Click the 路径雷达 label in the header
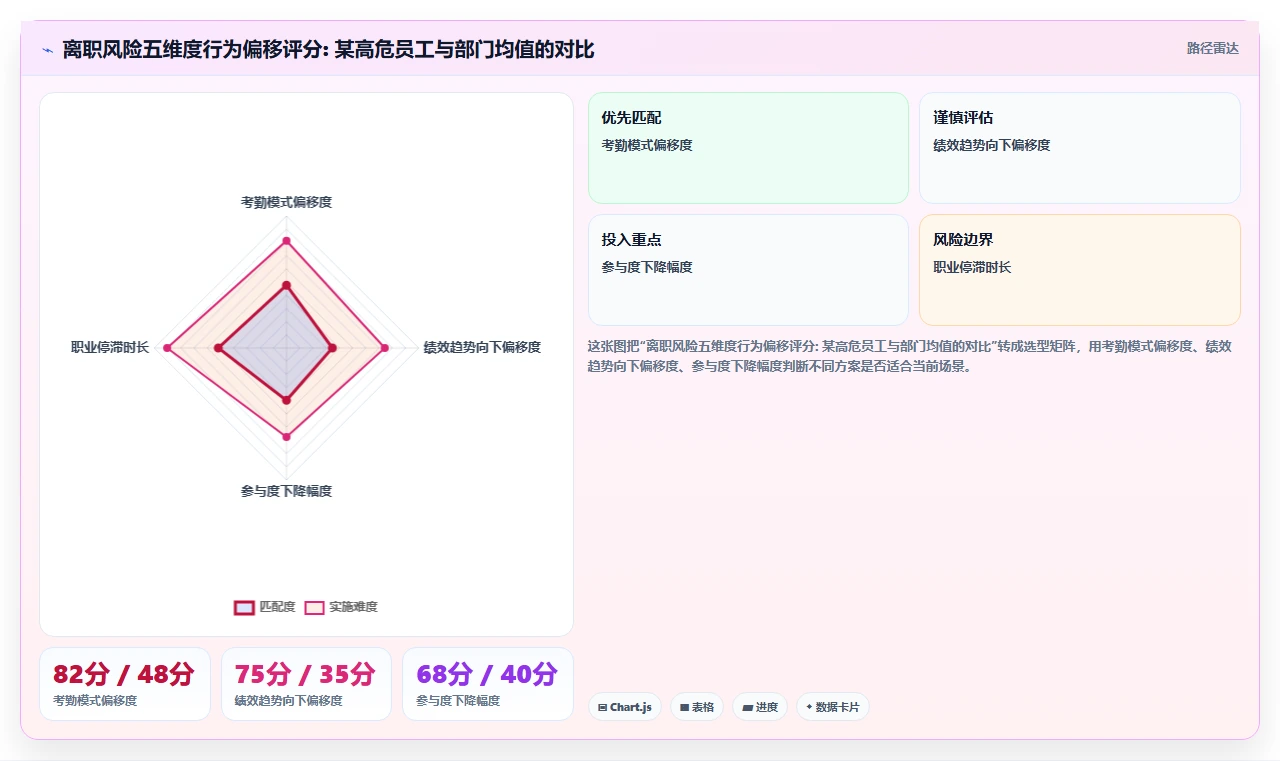The image size is (1280, 761). [x=1212, y=48]
